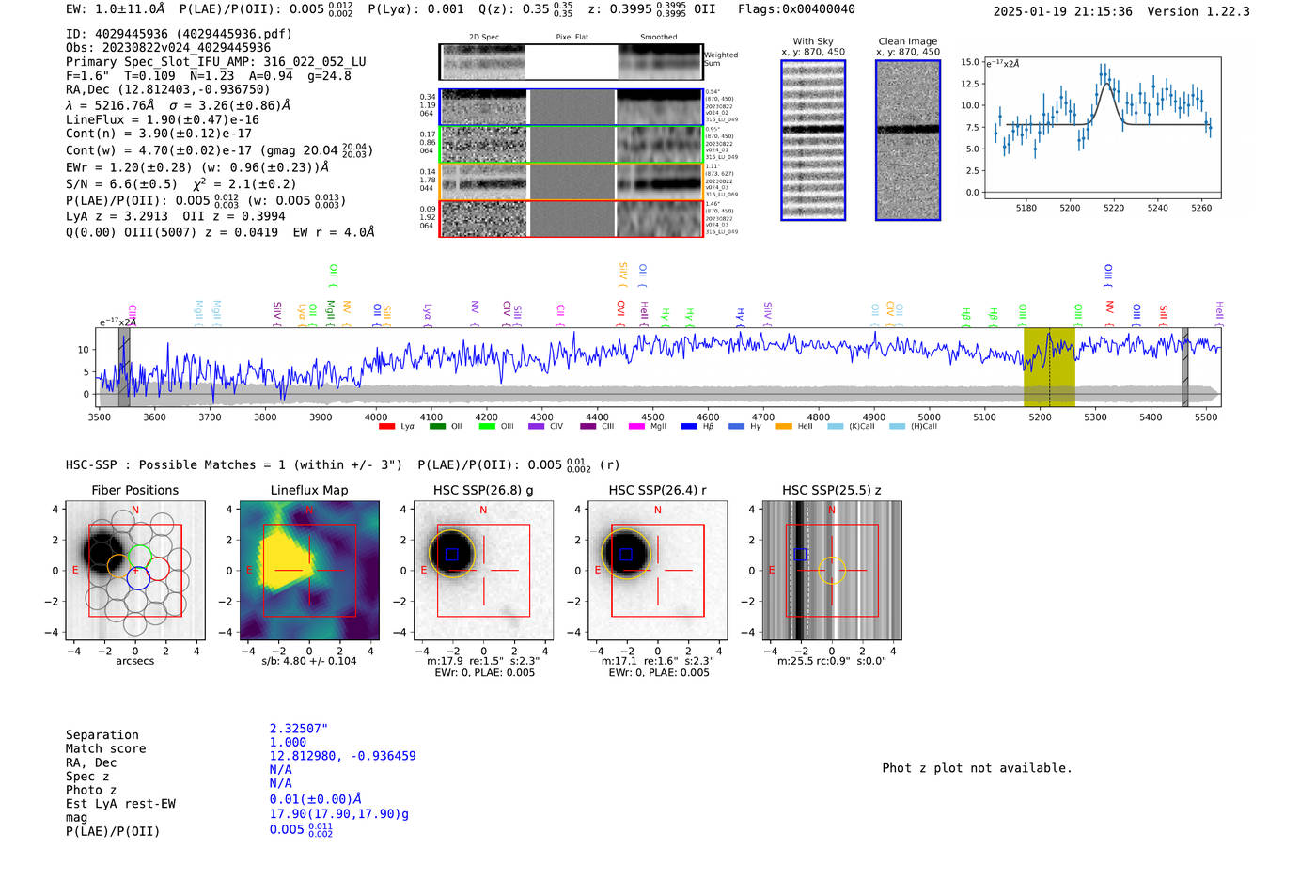The width and height of the screenshot is (1316, 896).
Task: Click the Pixel Flat column header
Action: tap(572, 38)
